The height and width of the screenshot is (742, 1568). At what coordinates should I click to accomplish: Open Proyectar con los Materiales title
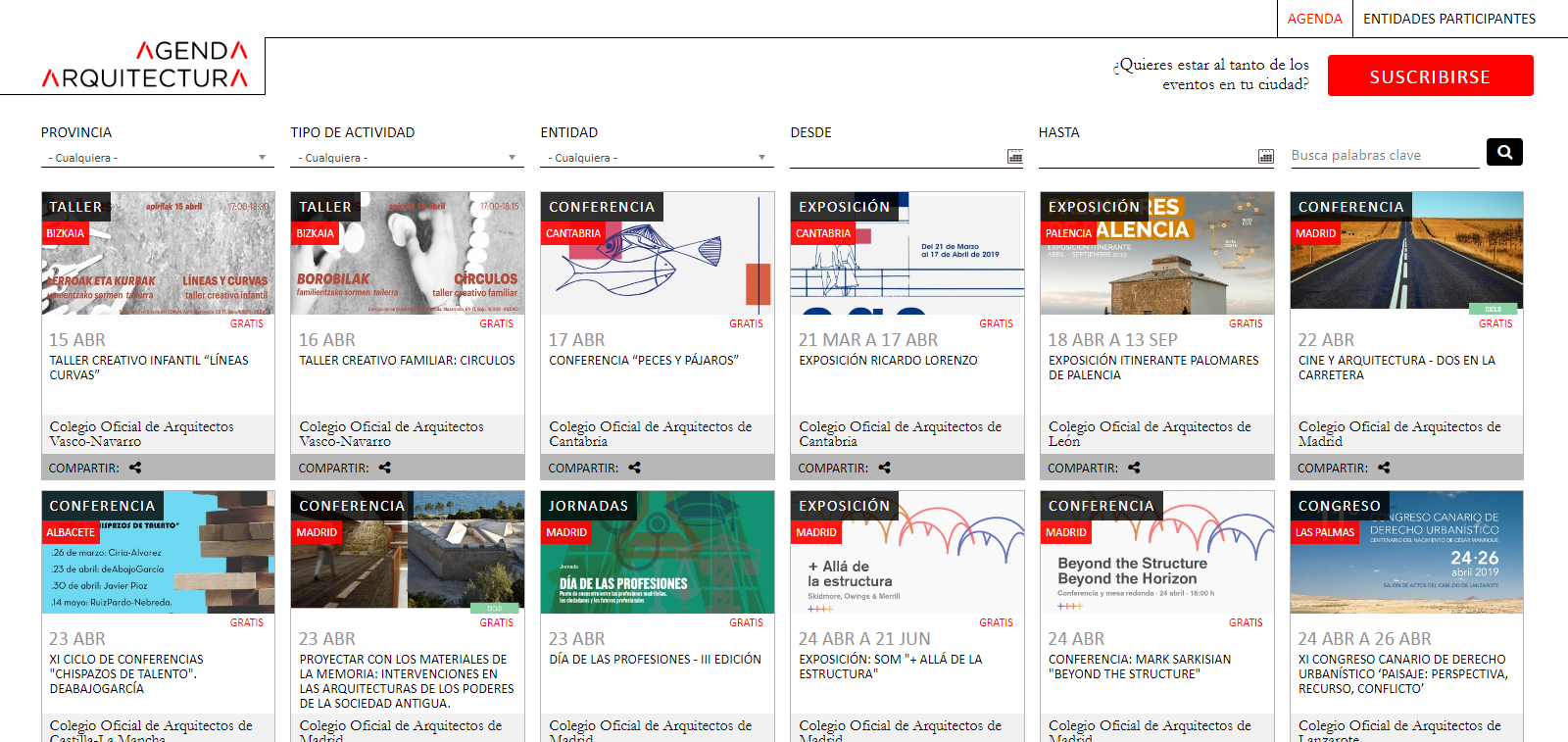click(x=407, y=681)
